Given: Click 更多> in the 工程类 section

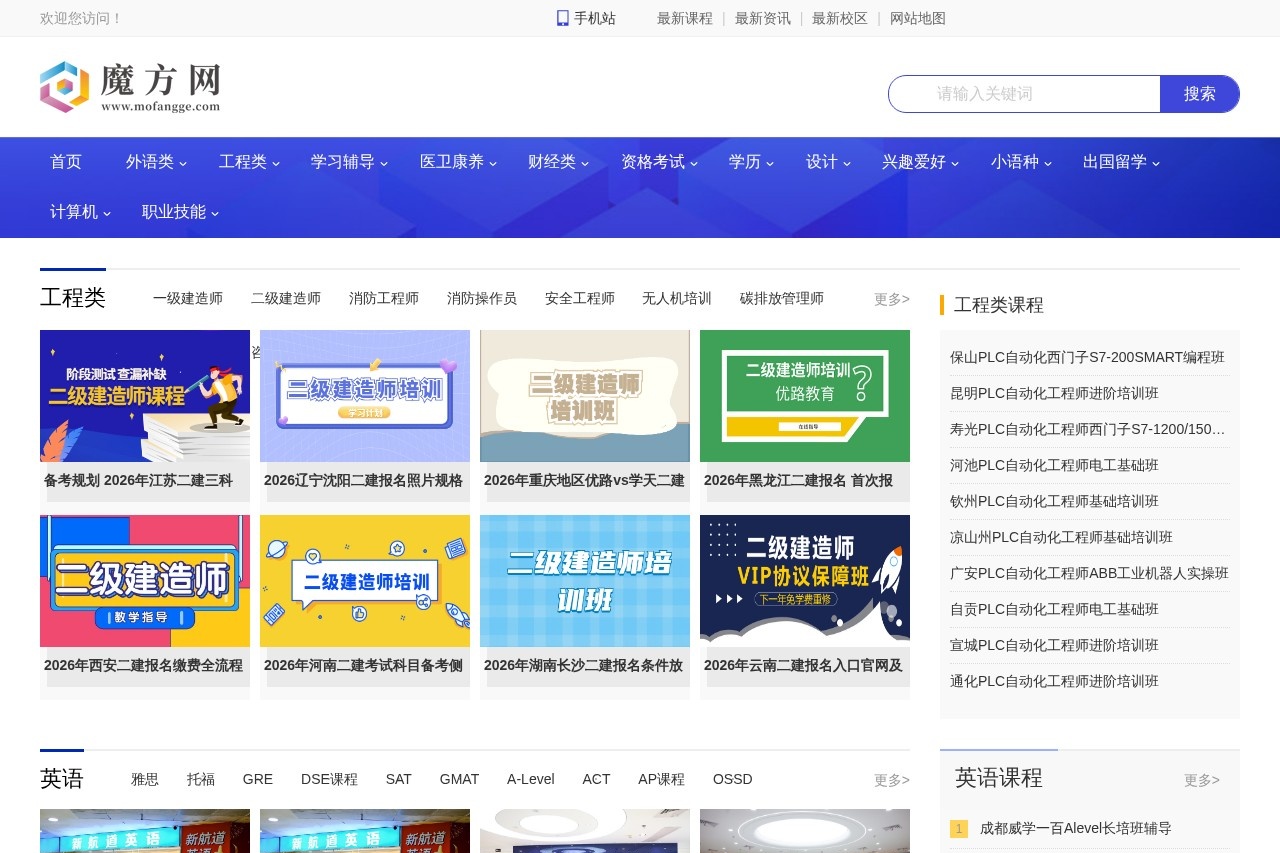Looking at the screenshot, I should pyautogui.click(x=890, y=298).
